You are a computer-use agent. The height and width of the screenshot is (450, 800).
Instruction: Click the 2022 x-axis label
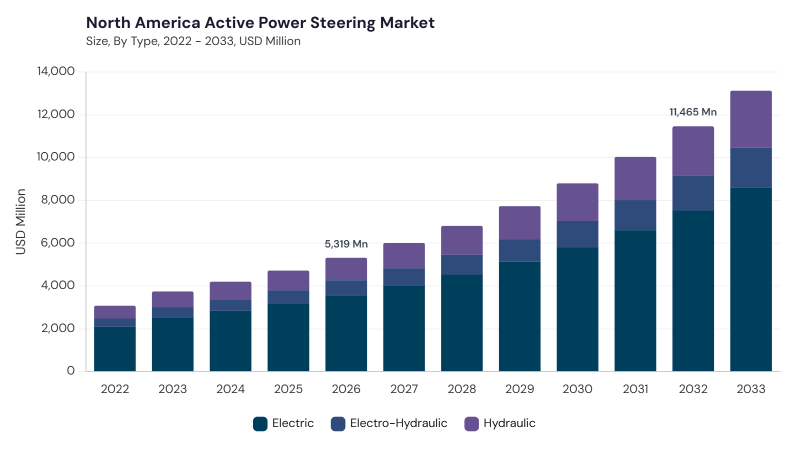pos(115,389)
